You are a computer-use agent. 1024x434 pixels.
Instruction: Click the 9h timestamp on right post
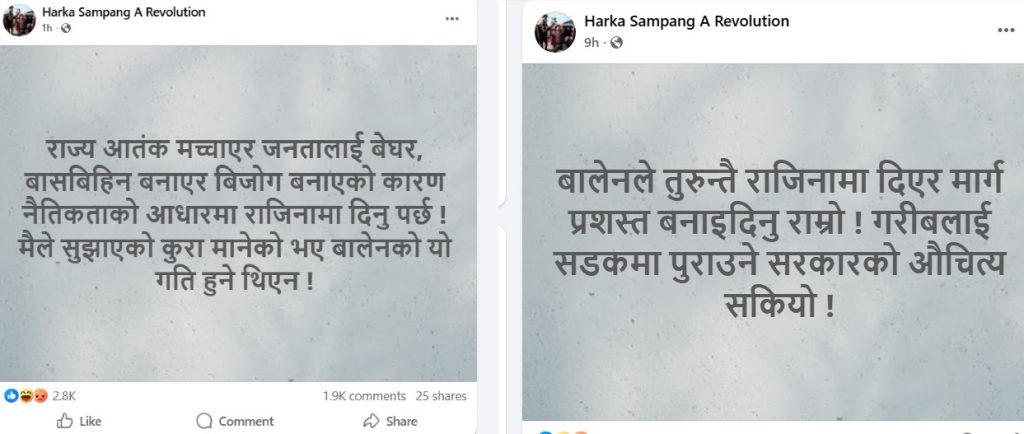(594, 42)
